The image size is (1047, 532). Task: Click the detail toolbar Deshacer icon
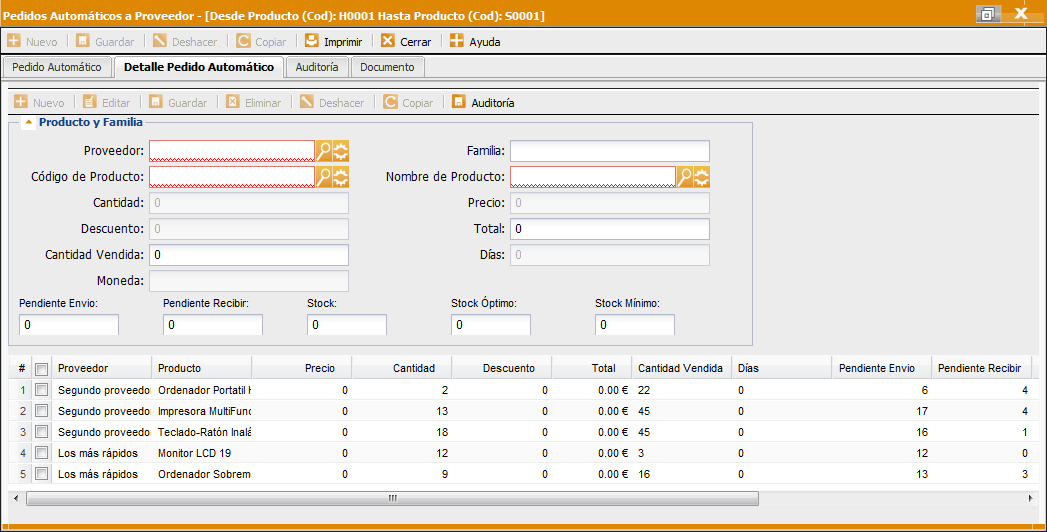click(306, 101)
